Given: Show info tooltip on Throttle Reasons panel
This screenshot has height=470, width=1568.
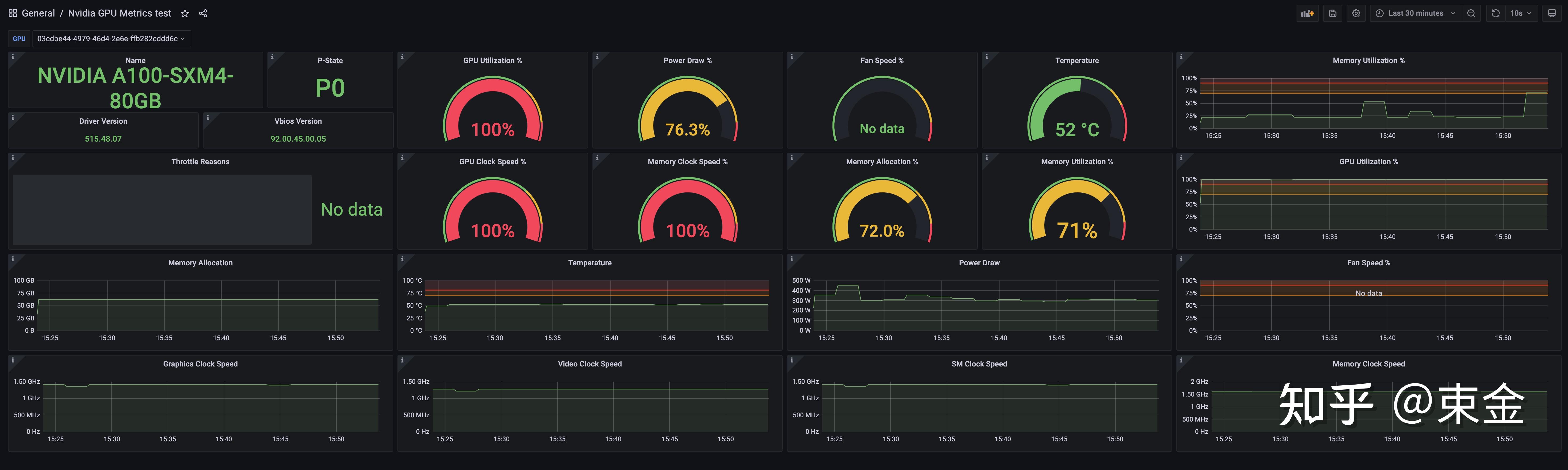Looking at the screenshot, I should [12, 158].
